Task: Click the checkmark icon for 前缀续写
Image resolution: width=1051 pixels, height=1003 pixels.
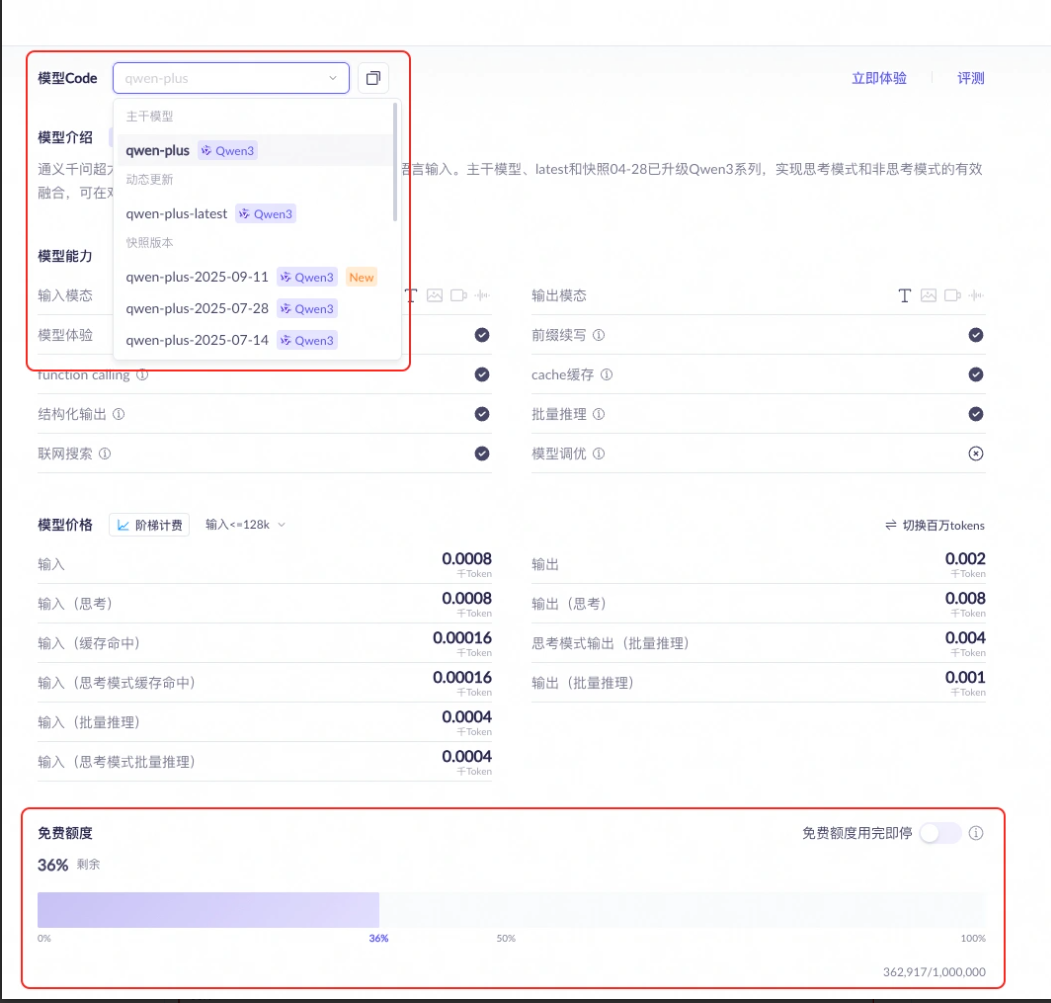Action: pyautogui.click(x=976, y=335)
